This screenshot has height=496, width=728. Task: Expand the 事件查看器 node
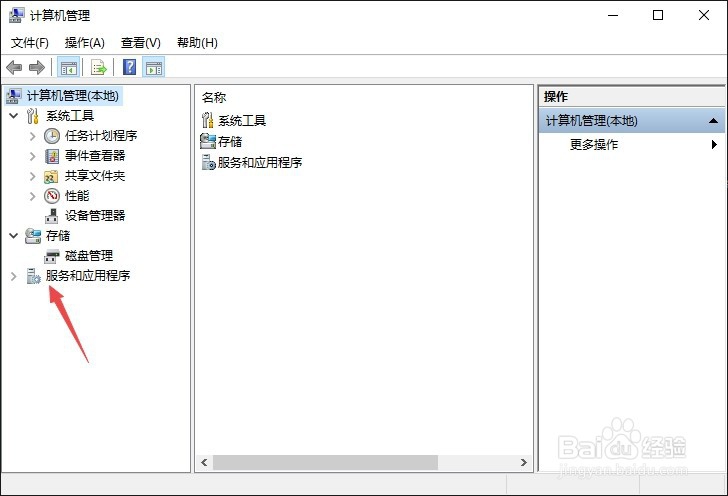tap(32, 156)
